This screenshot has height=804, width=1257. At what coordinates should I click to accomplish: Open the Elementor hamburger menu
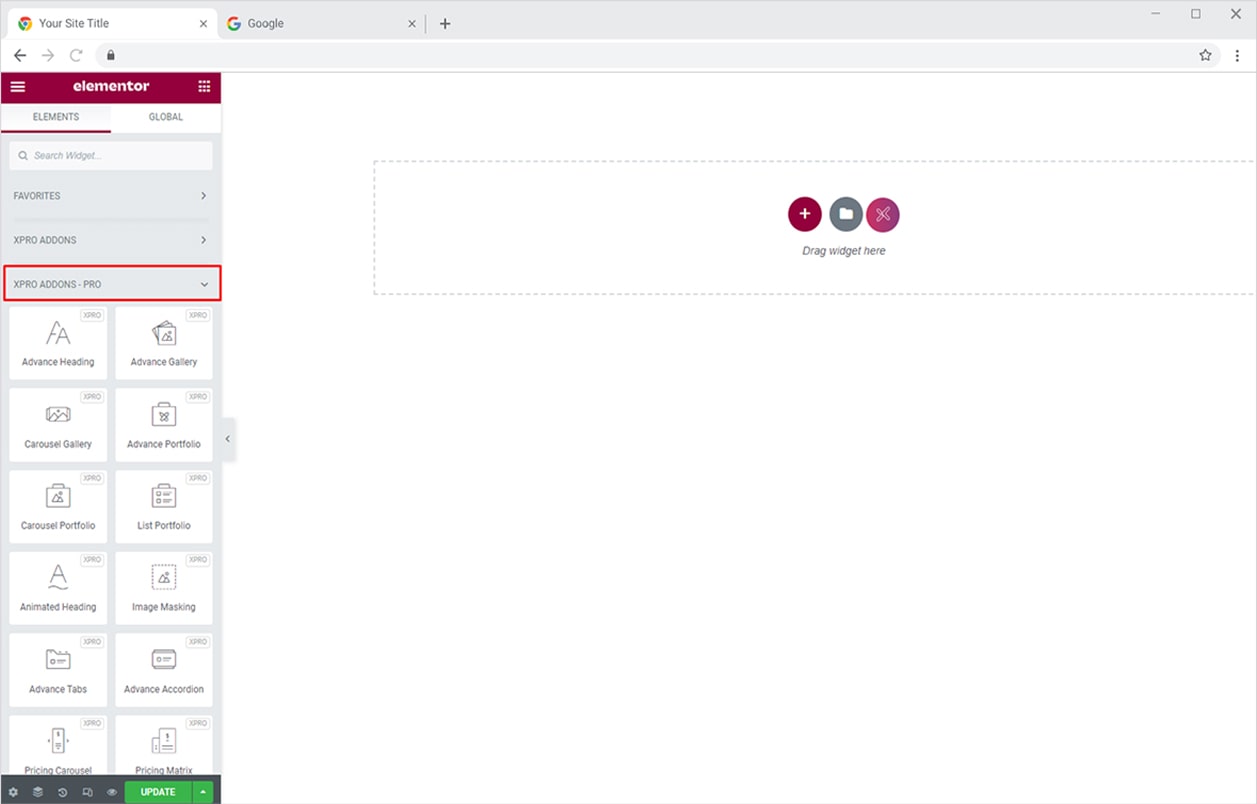click(18, 87)
